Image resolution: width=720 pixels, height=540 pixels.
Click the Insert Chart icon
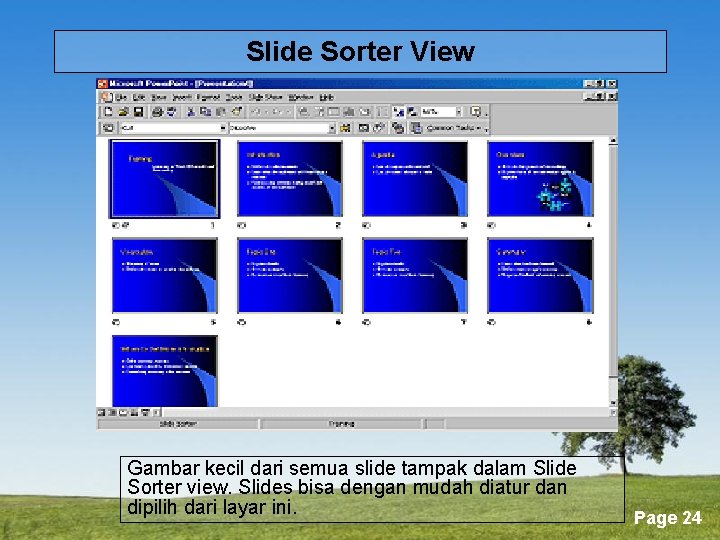click(349, 112)
